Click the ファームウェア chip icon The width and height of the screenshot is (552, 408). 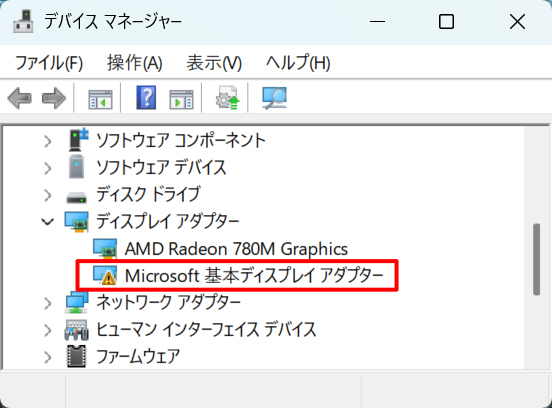tap(76, 357)
